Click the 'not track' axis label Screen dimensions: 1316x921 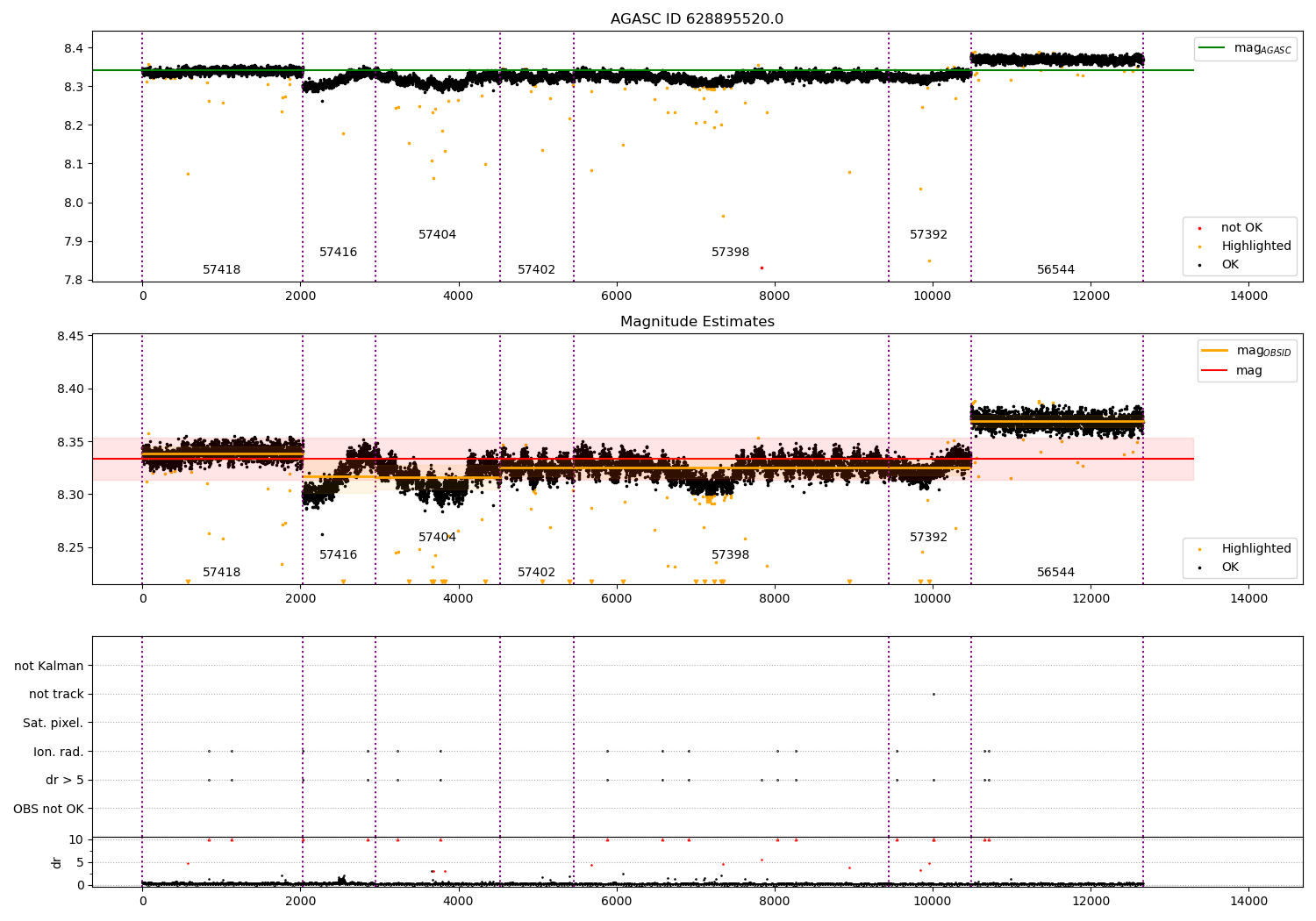pos(56,695)
